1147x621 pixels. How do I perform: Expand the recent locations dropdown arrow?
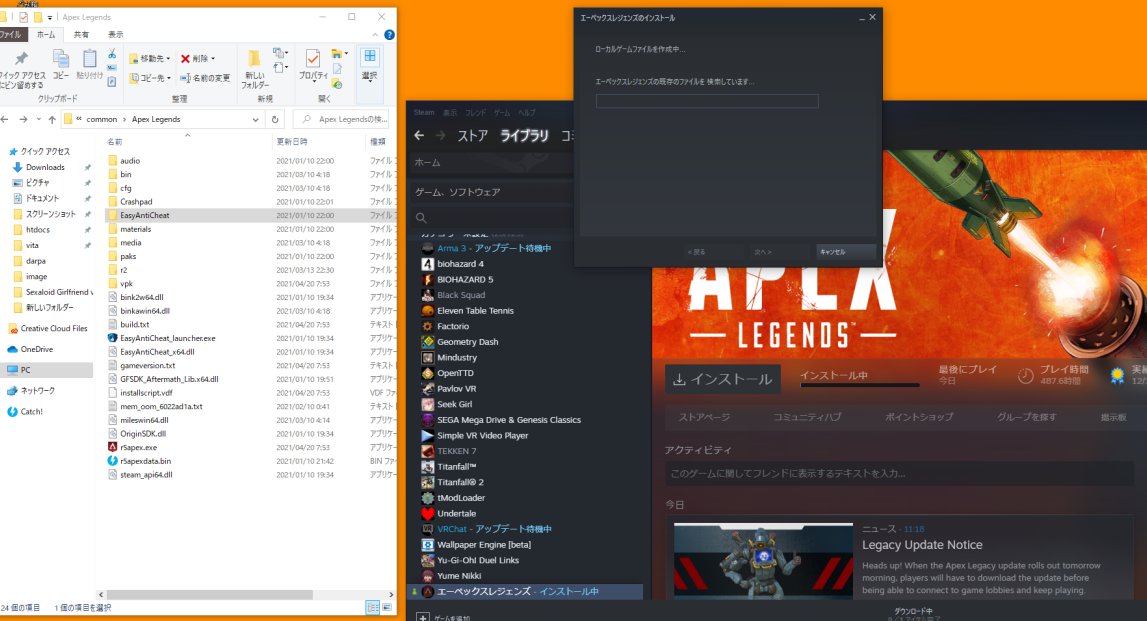click(x=38, y=119)
